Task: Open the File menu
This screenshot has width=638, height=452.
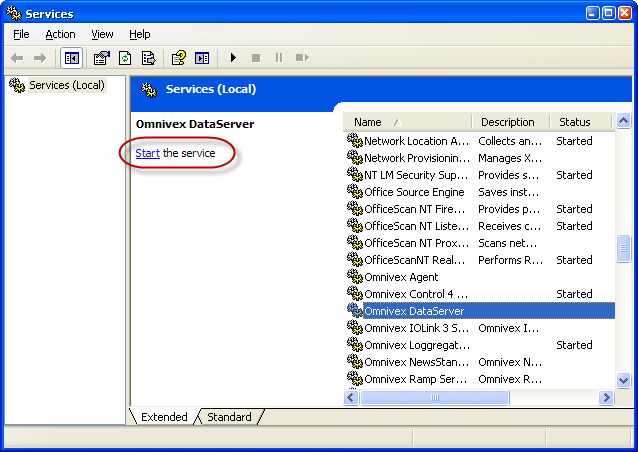Action: click(x=21, y=35)
